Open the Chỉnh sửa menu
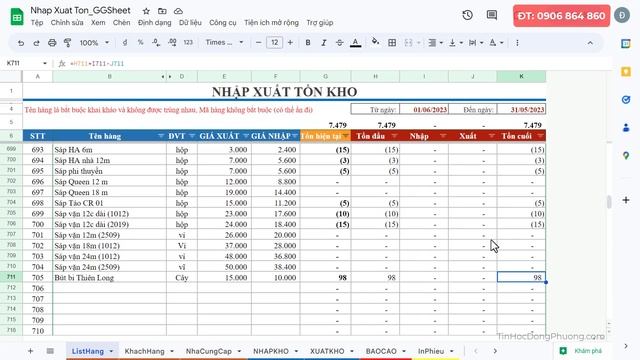Viewport: 640px width, 360px height. (x=67, y=23)
